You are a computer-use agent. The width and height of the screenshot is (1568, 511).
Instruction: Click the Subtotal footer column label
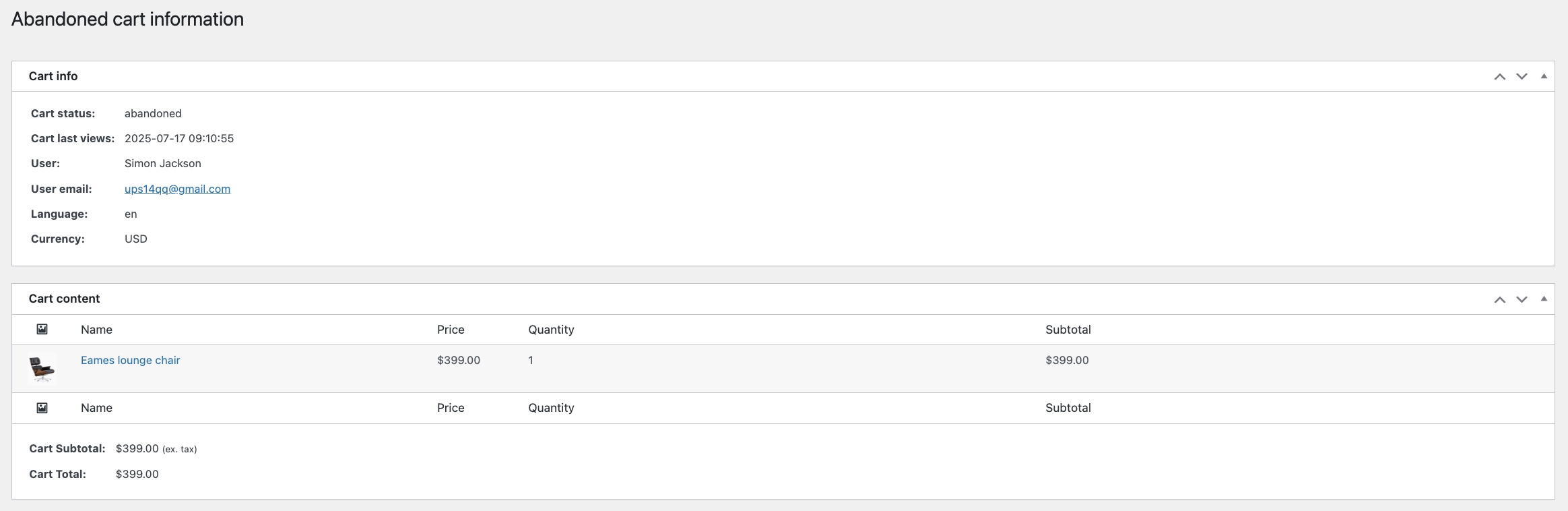point(1068,408)
